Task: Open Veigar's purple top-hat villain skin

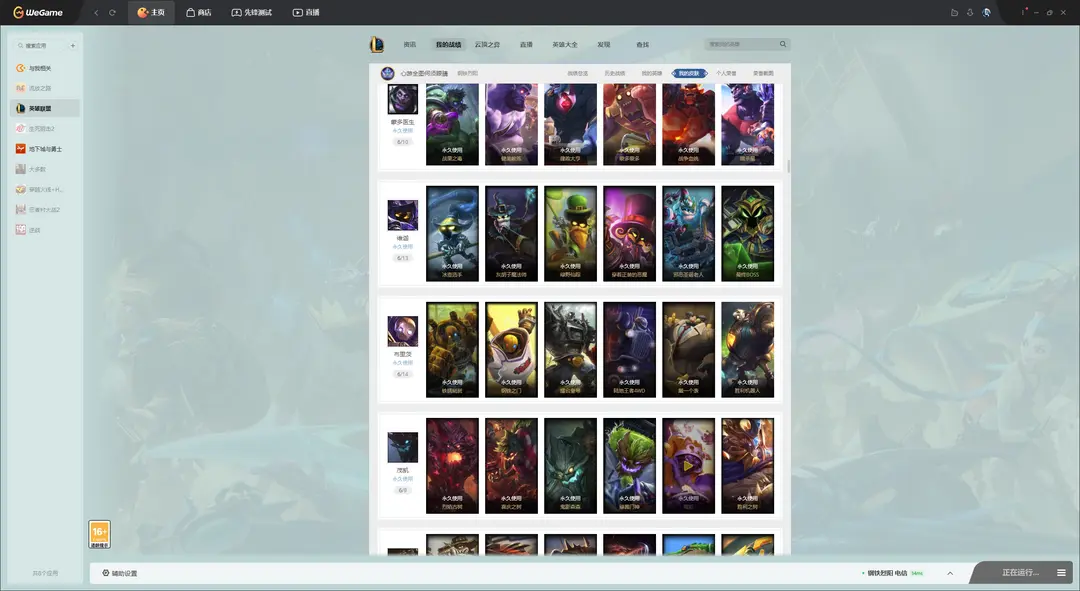Action: 630,234
